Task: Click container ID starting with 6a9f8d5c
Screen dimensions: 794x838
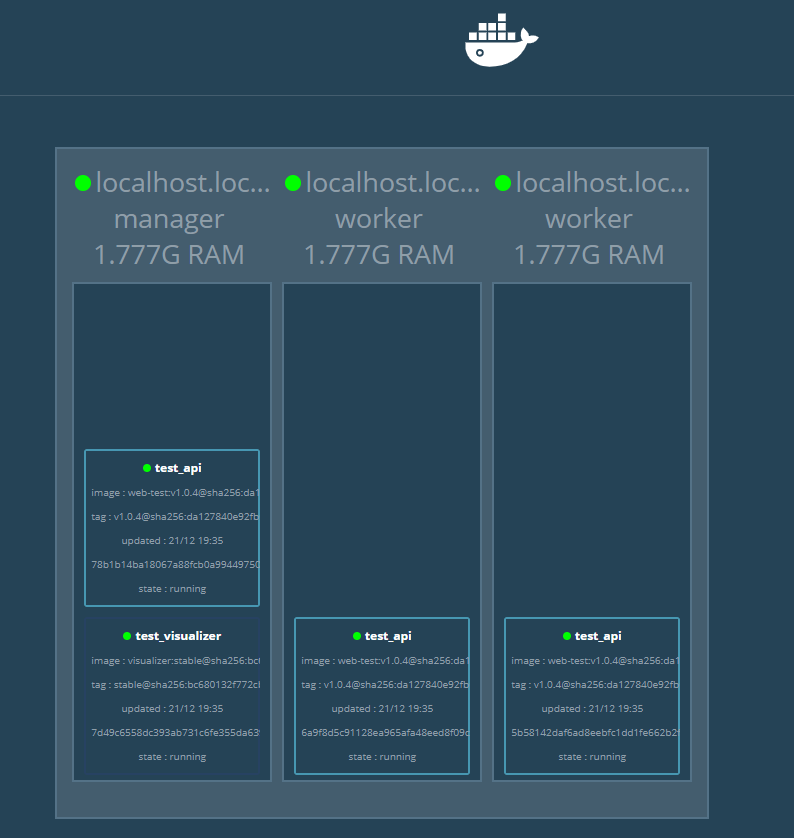Action: tap(385, 732)
